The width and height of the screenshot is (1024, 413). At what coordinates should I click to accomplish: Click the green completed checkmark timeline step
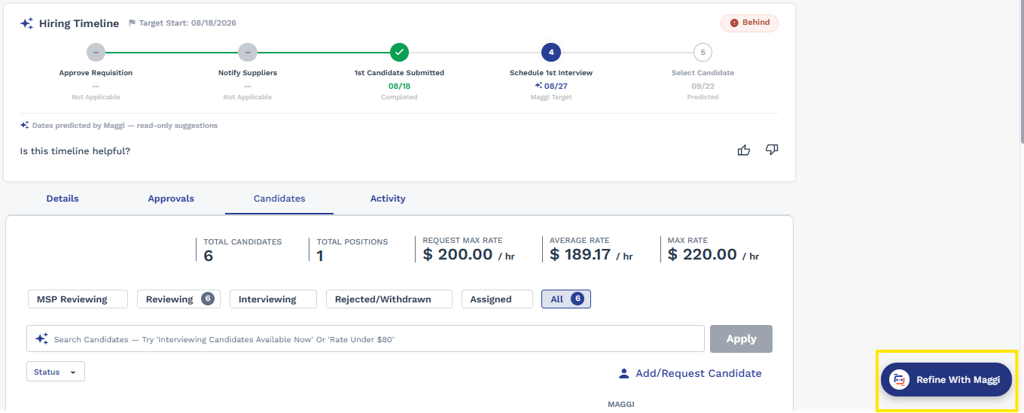point(399,52)
